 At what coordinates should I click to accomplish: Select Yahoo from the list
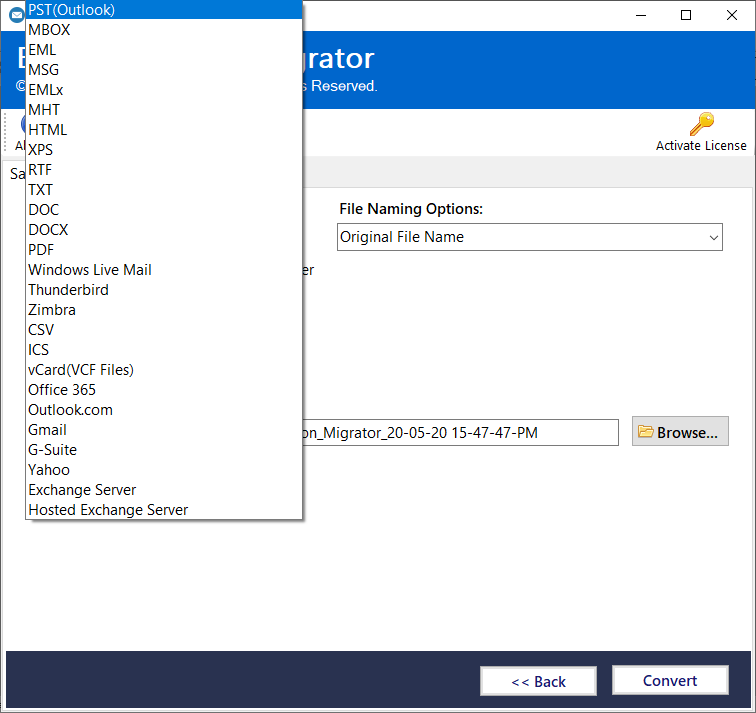tap(164, 470)
